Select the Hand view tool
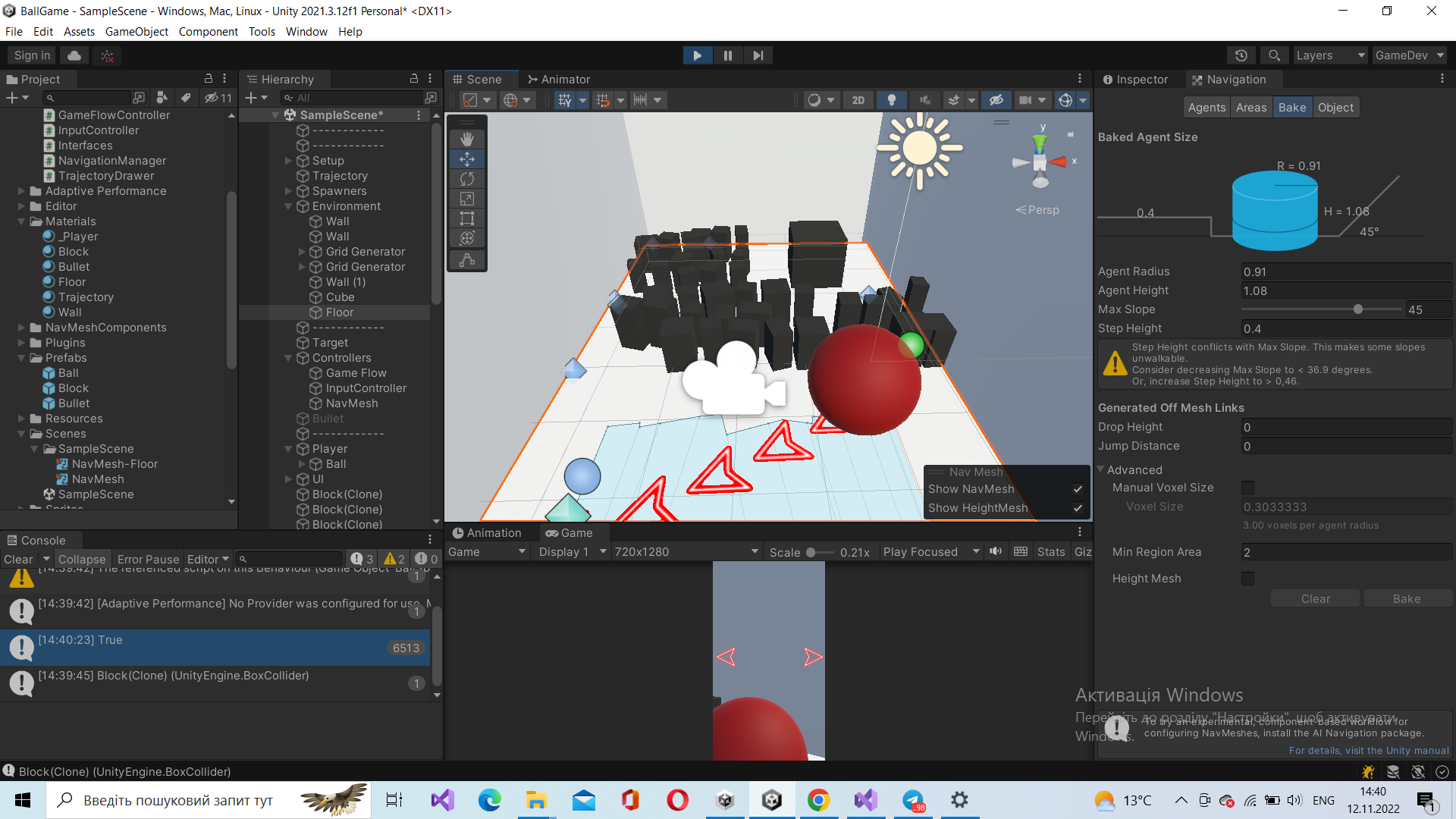The height and width of the screenshot is (819, 1456). pos(467,139)
